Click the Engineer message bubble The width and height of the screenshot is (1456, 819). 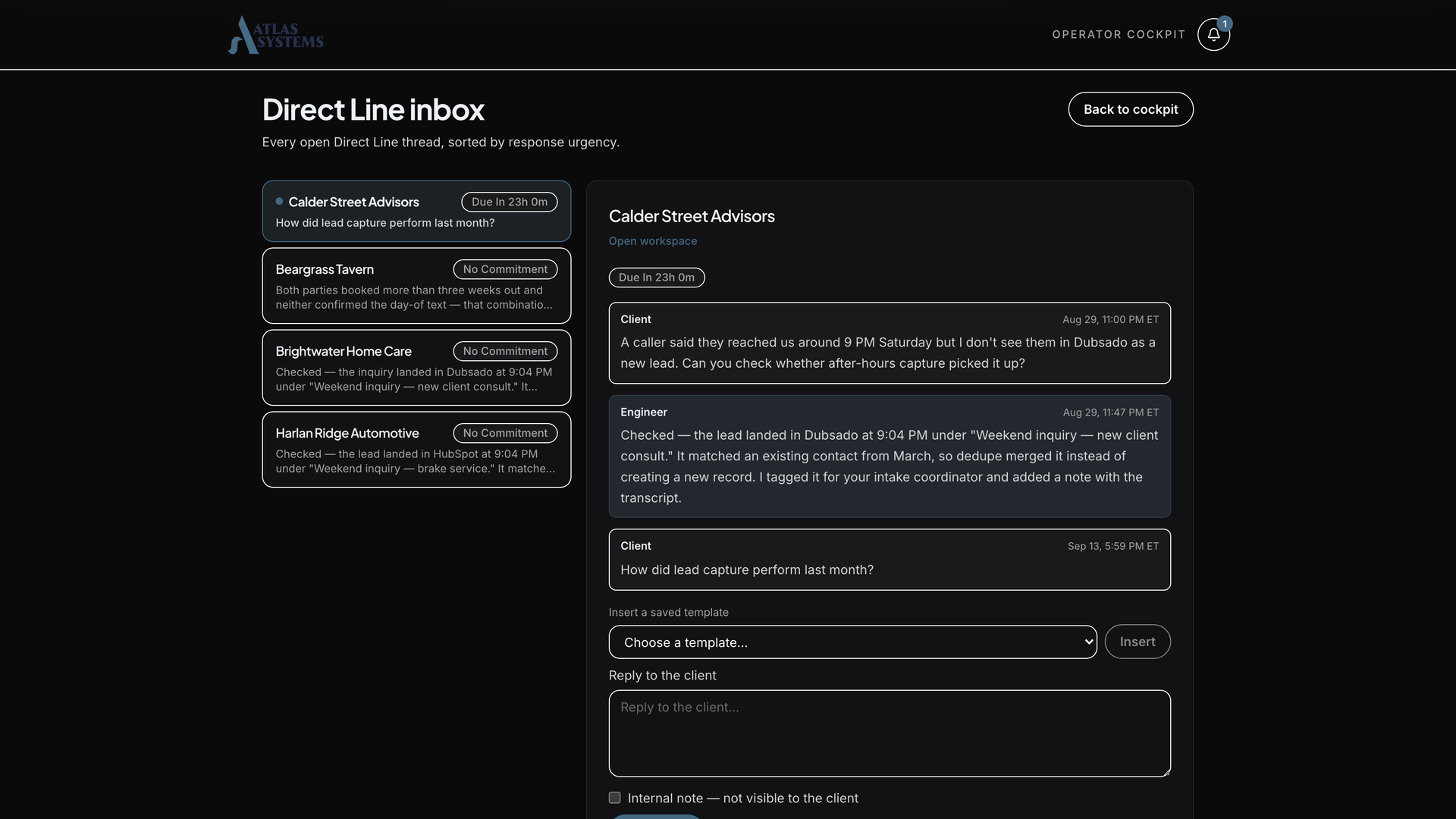pyautogui.click(x=890, y=457)
